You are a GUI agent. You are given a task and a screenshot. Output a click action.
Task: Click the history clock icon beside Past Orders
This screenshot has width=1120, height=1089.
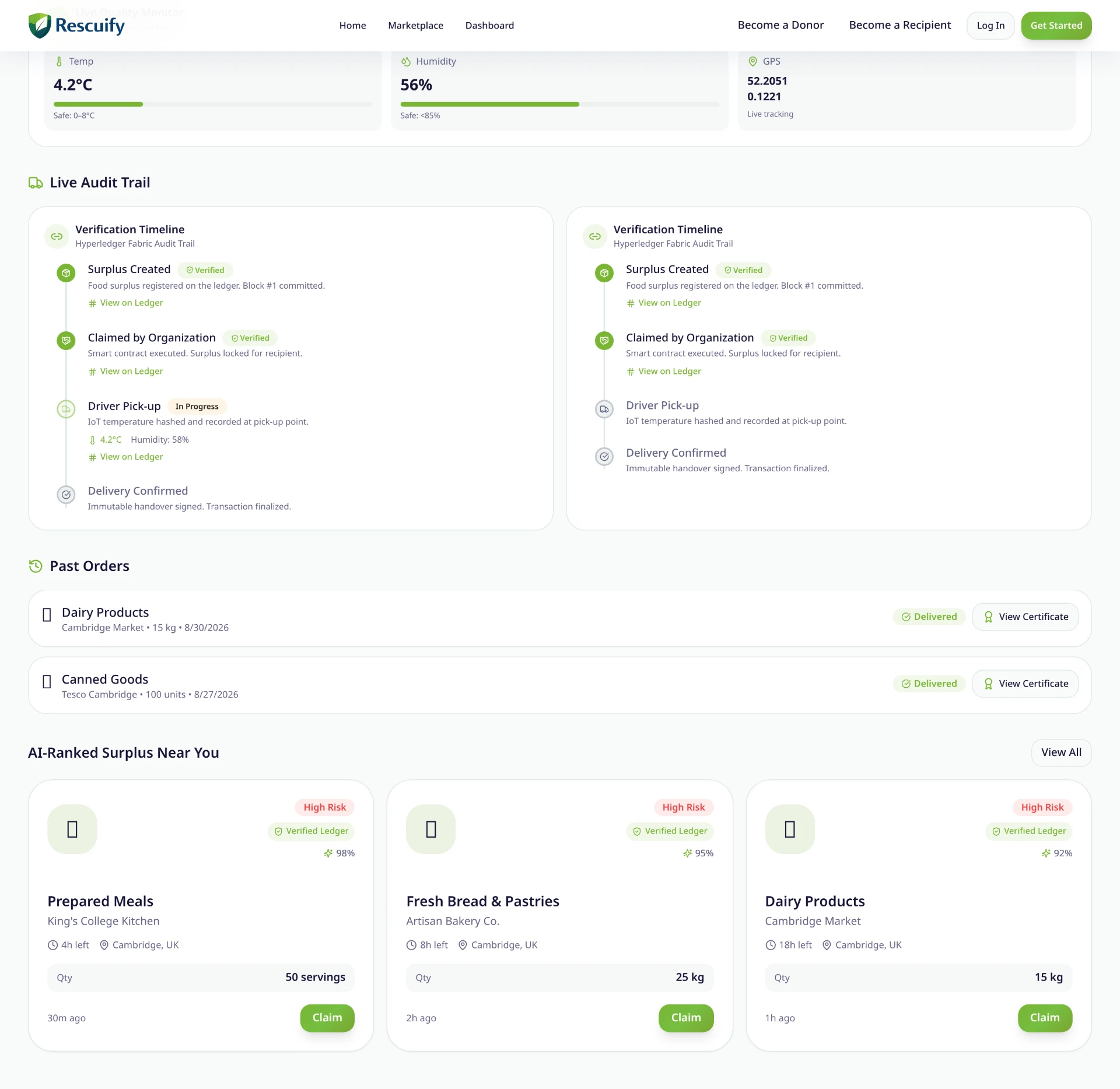click(36, 566)
